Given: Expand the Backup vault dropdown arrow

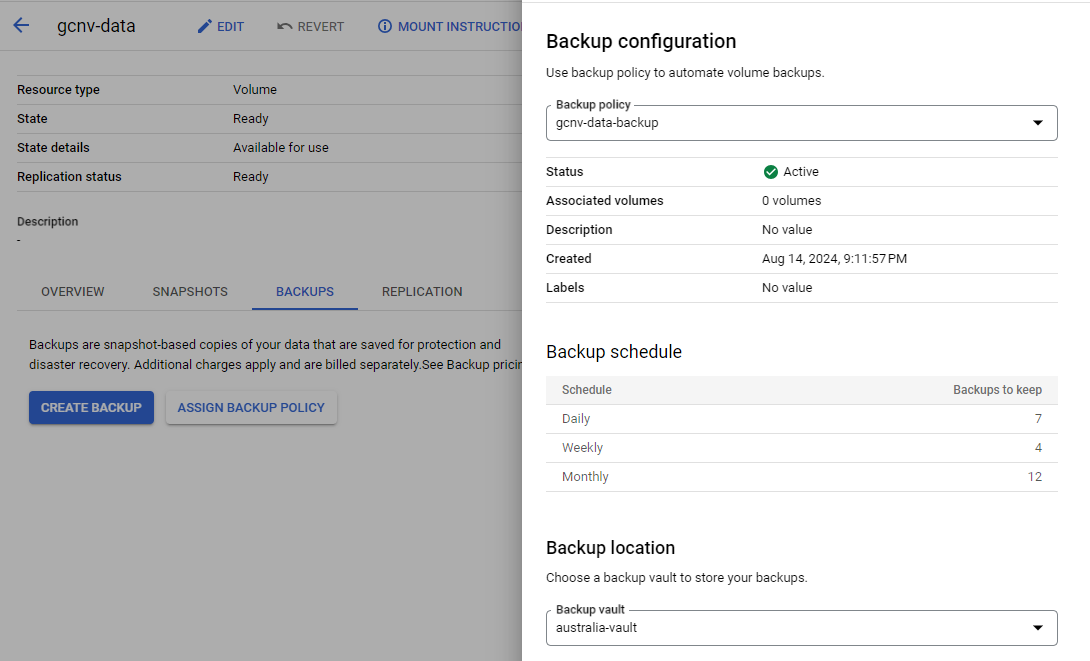Looking at the screenshot, I should [x=1037, y=628].
